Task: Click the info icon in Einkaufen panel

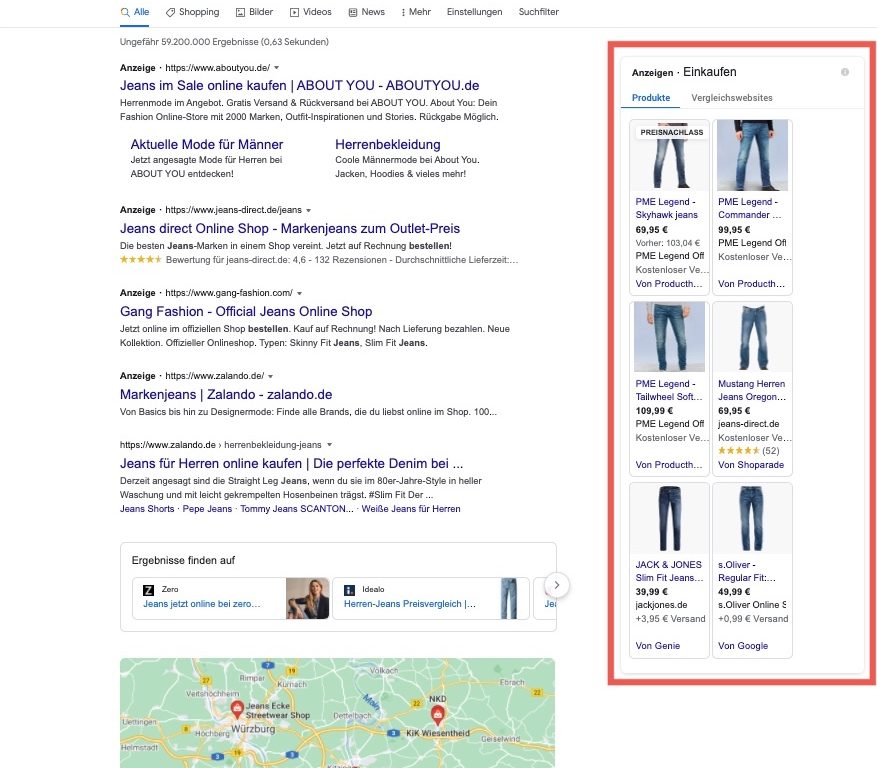Action: pos(845,72)
